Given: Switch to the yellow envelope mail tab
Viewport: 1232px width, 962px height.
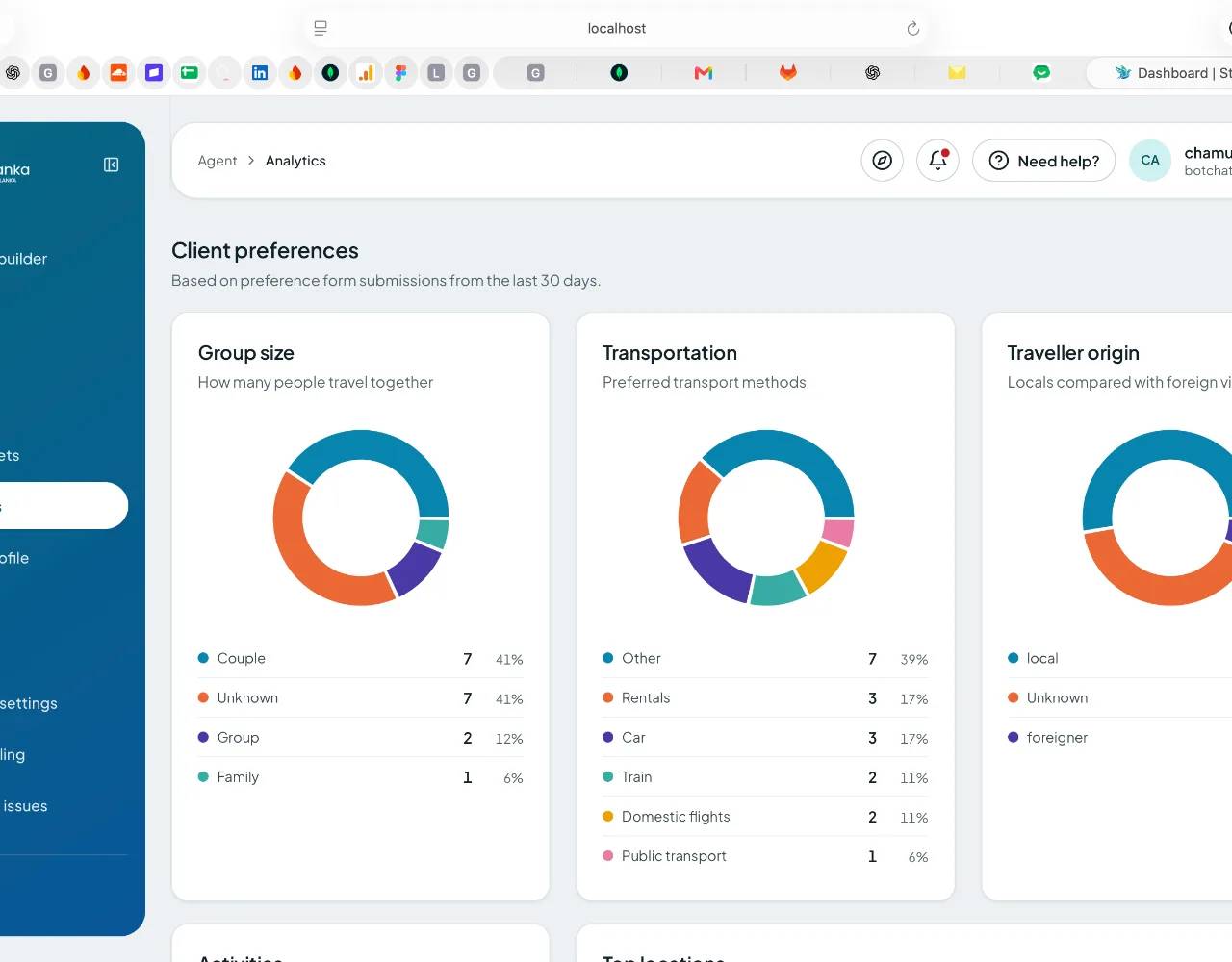Looking at the screenshot, I should click(957, 72).
